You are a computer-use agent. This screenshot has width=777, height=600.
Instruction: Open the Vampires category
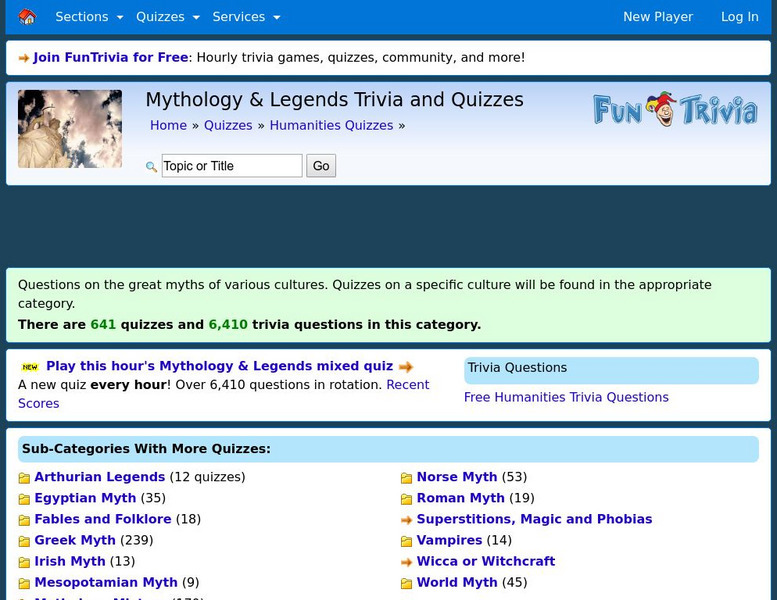point(449,540)
